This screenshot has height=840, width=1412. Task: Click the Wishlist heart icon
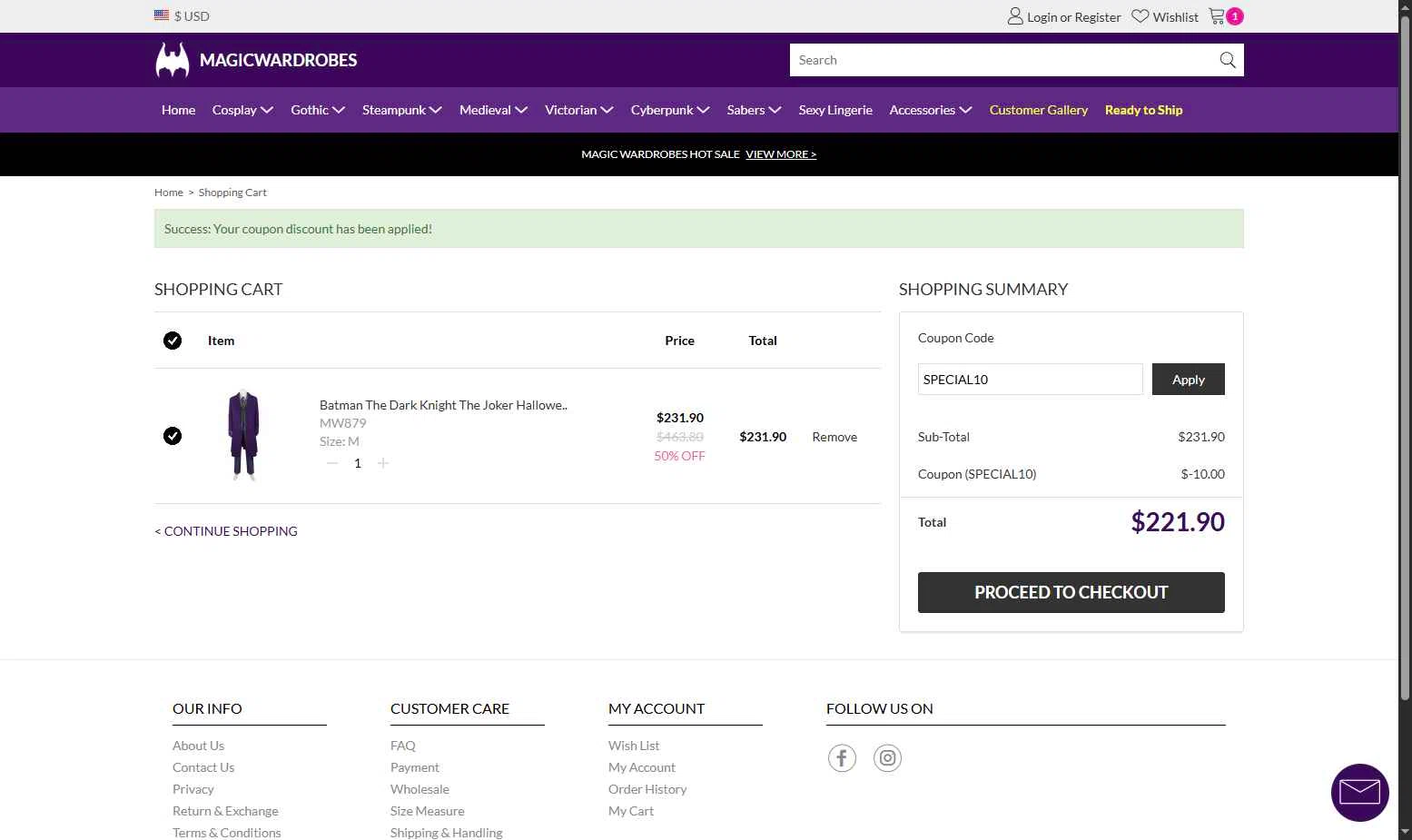pos(1140,16)
